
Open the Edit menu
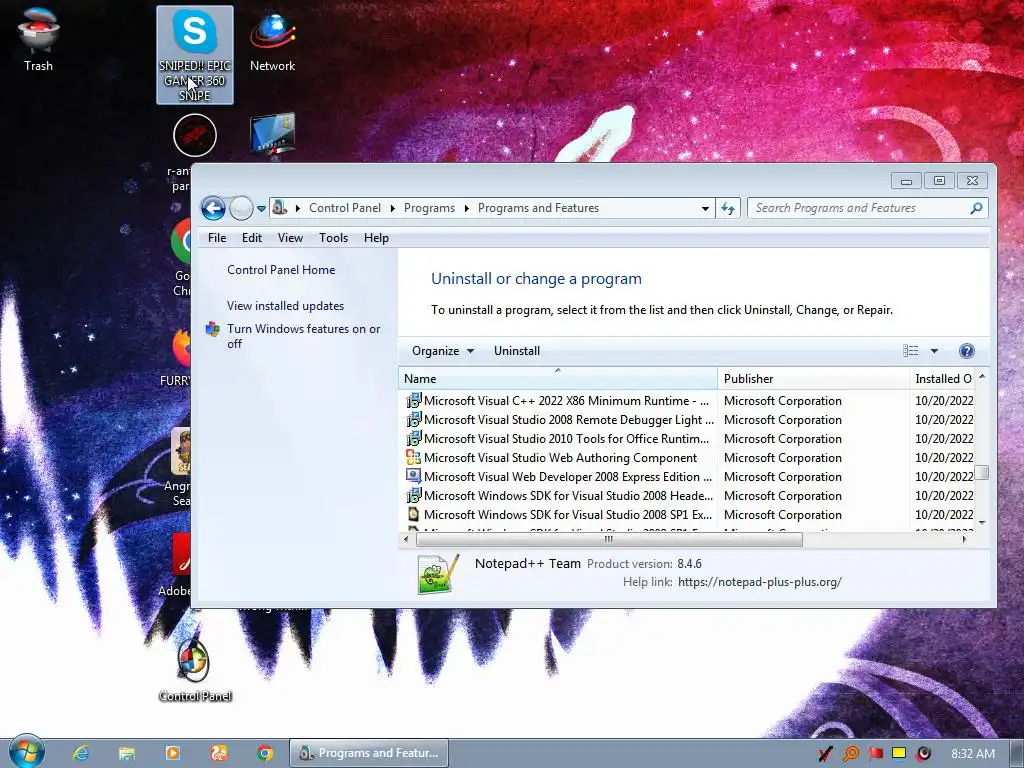[252, 238]
